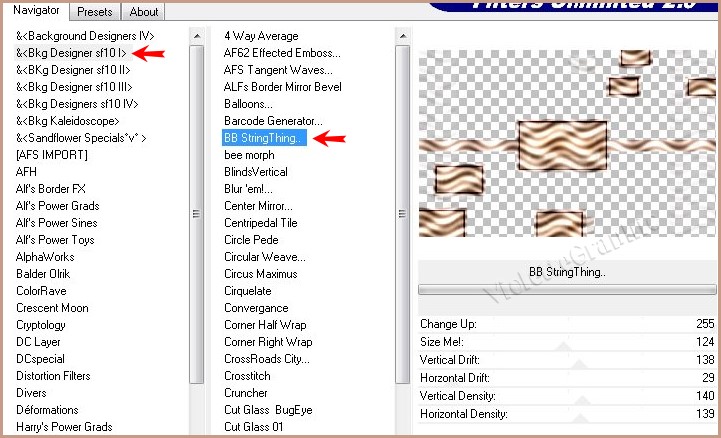
Task: Select &<Bkg Designer sf10 I> category
Action: (71, 53)
